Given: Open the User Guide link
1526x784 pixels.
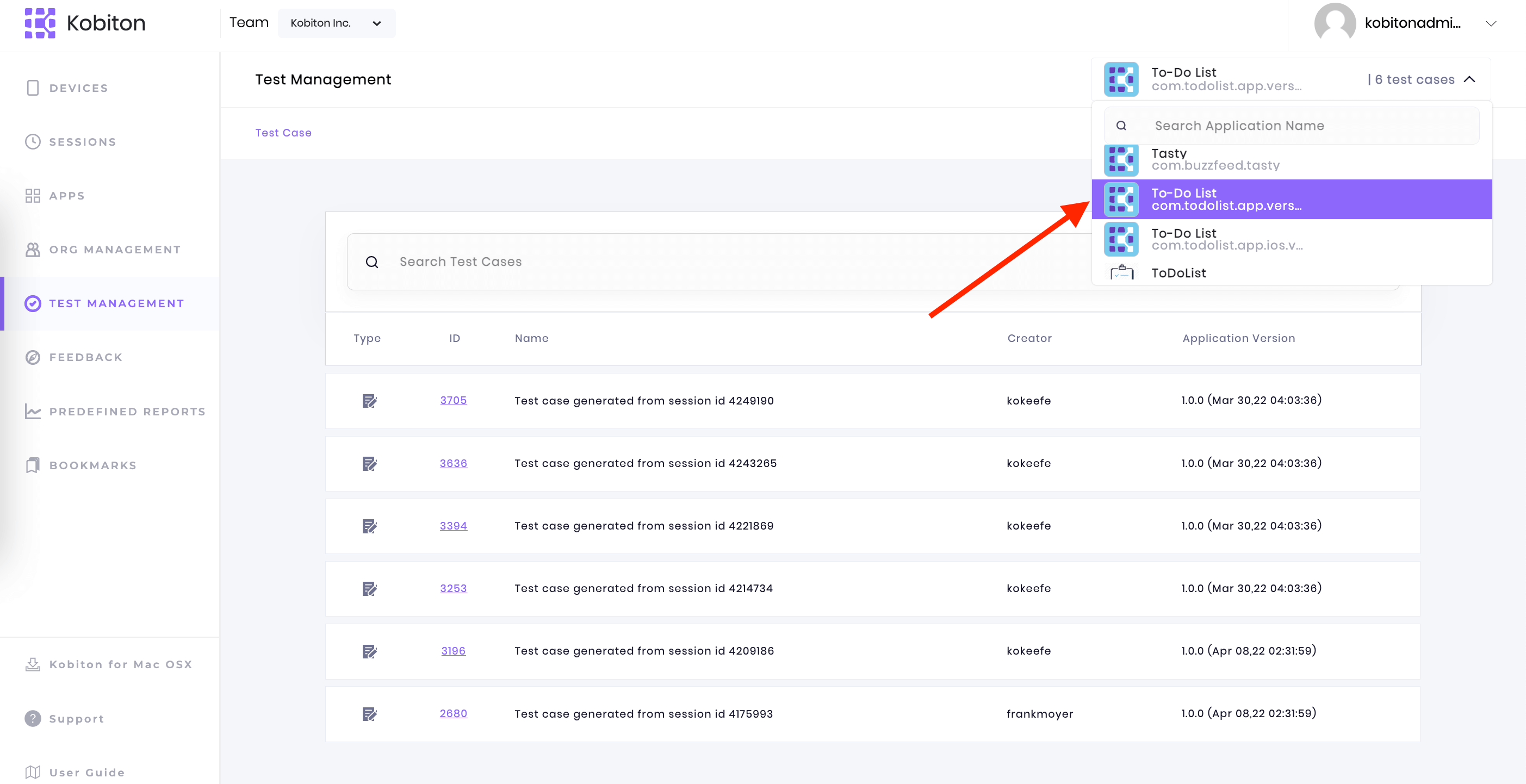Looking at the screenshot, I should [87, 772].
